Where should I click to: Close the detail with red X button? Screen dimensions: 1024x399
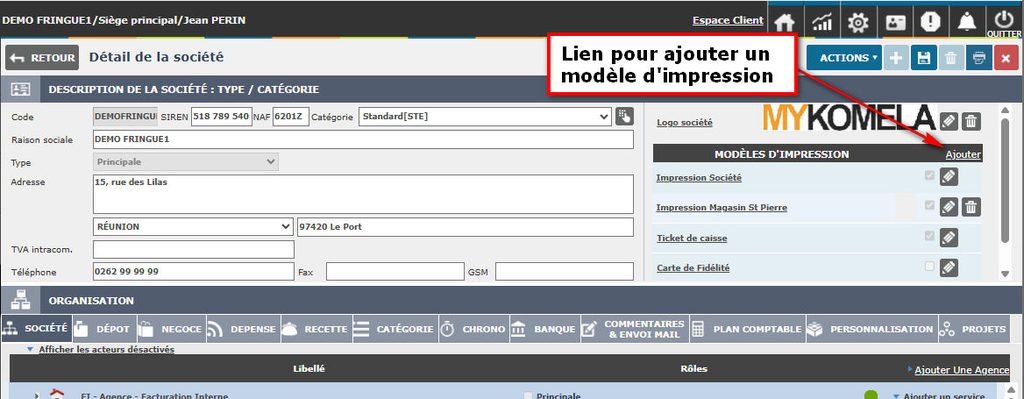(1006, 57)
